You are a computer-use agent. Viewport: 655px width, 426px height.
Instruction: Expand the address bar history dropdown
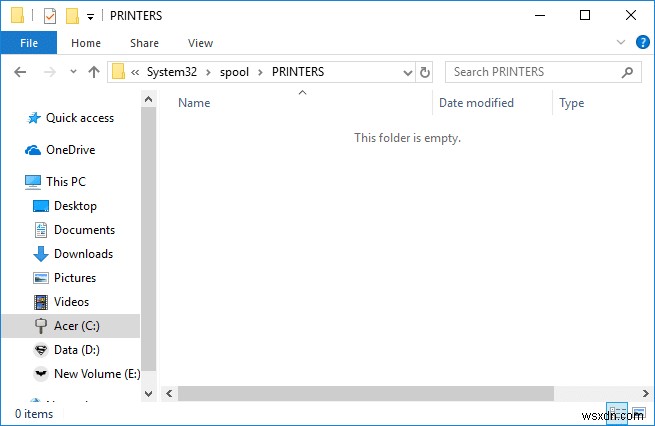pos(407,72)
